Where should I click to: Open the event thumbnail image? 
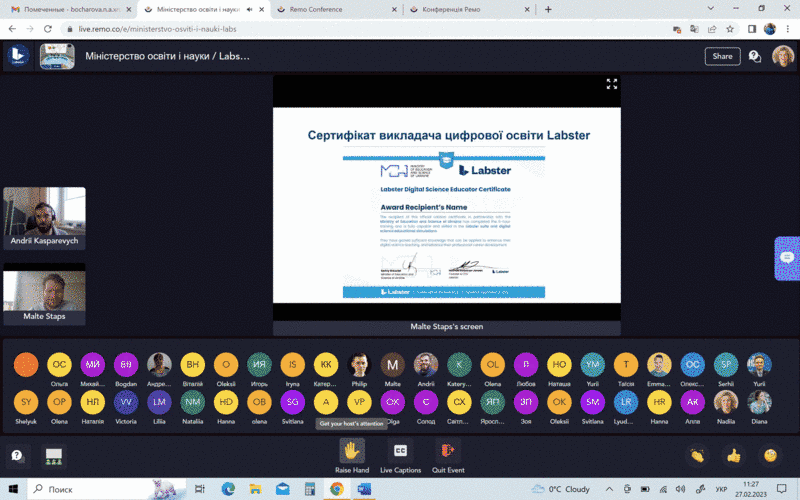click(57, 56)
